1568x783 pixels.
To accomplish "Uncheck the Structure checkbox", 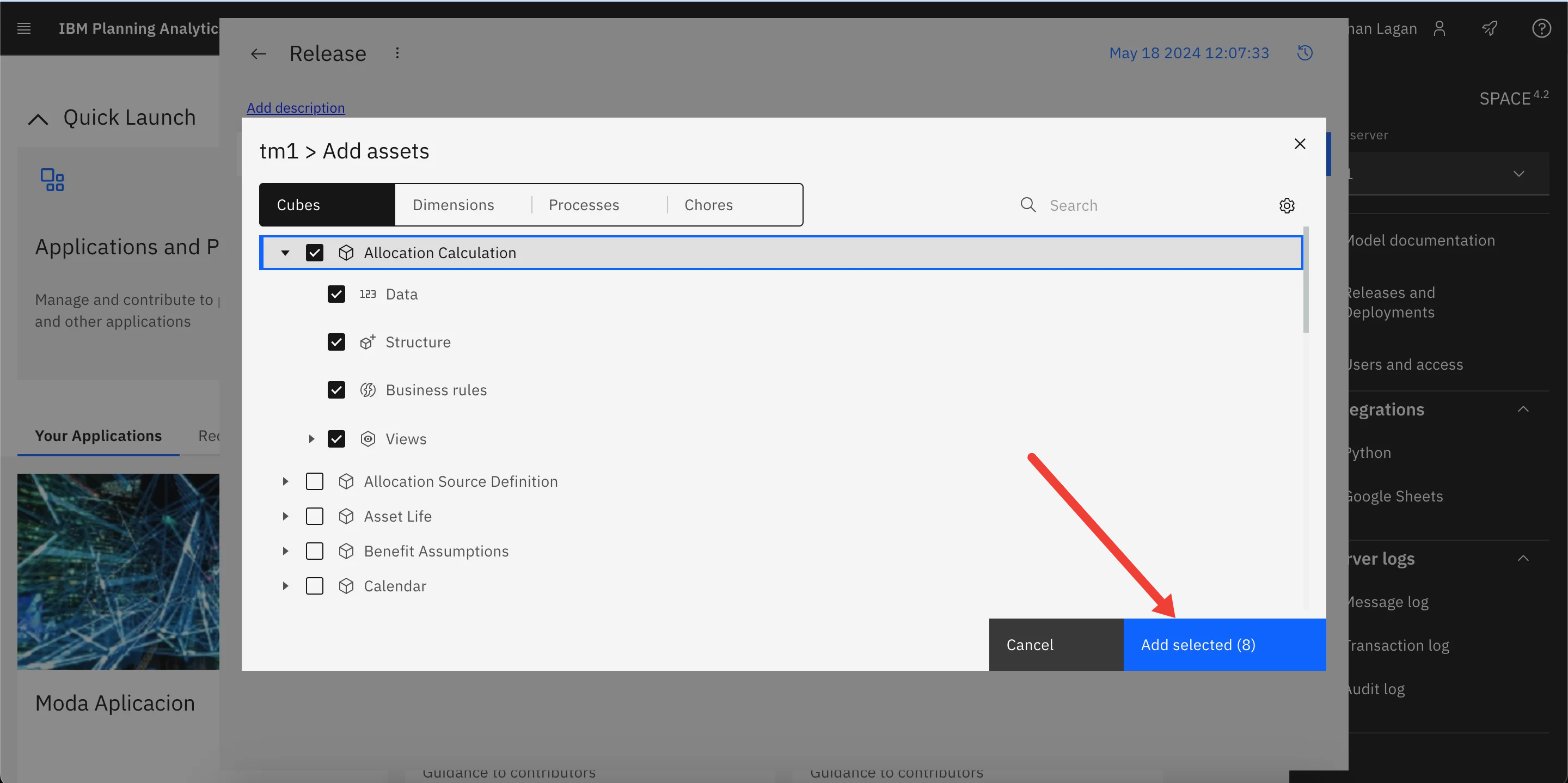I will [336, 342].
